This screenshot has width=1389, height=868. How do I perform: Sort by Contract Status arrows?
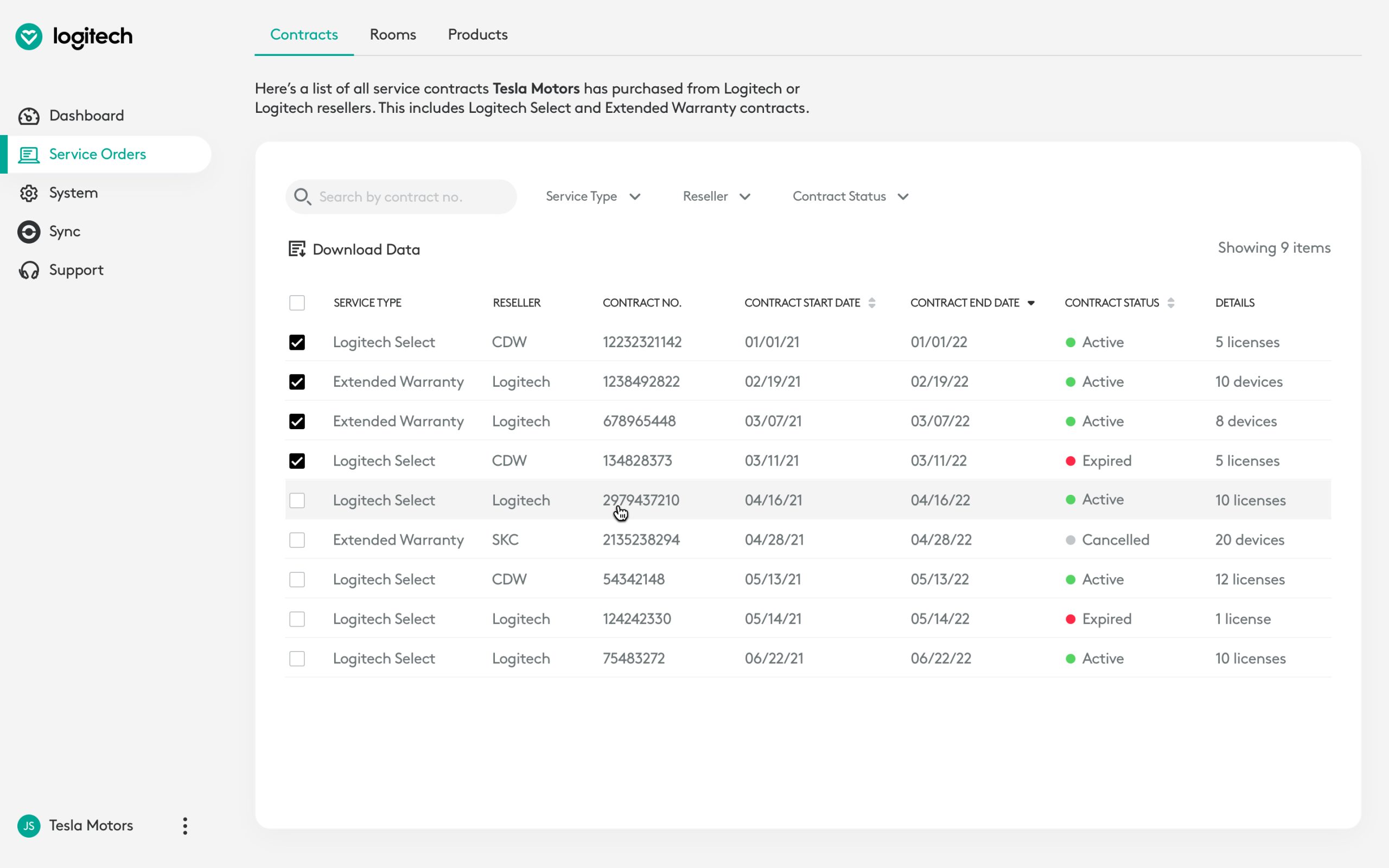pyautogui.click(x=1171, y=303)
